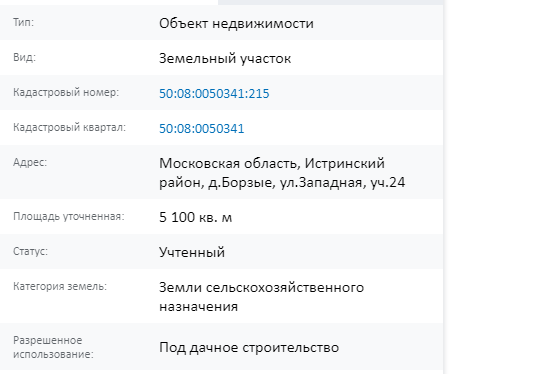Click the 'Статус:' field label
555x374 pixels.
click(x=30, y=251)
